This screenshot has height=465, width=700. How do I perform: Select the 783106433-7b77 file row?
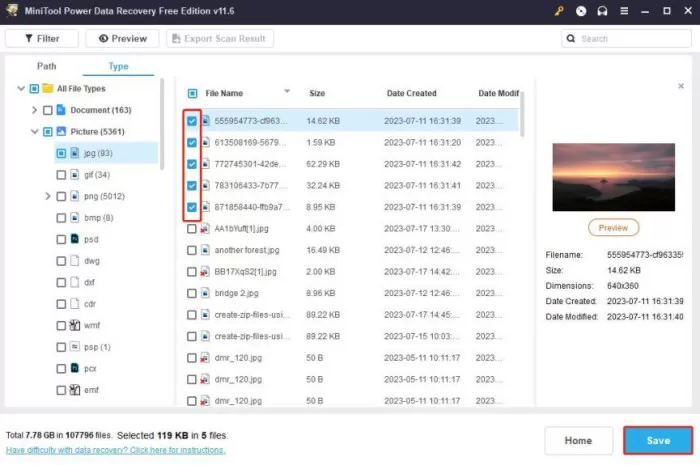coord(350,185)
